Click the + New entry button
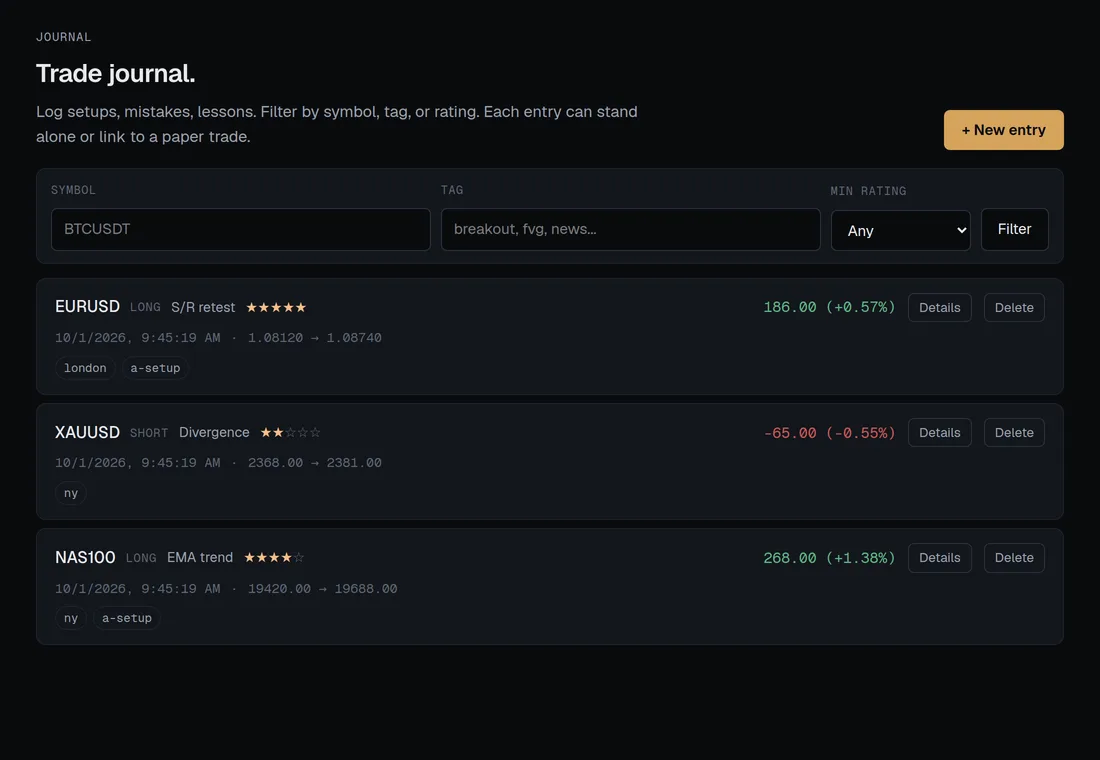Screen dimensions: 1100x760 point(1003,130)
